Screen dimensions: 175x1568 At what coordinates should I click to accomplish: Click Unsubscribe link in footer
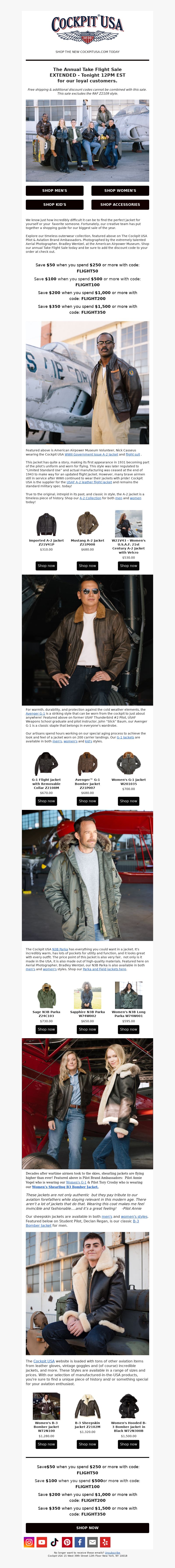pyautogui.click(x=112, y=1553)
